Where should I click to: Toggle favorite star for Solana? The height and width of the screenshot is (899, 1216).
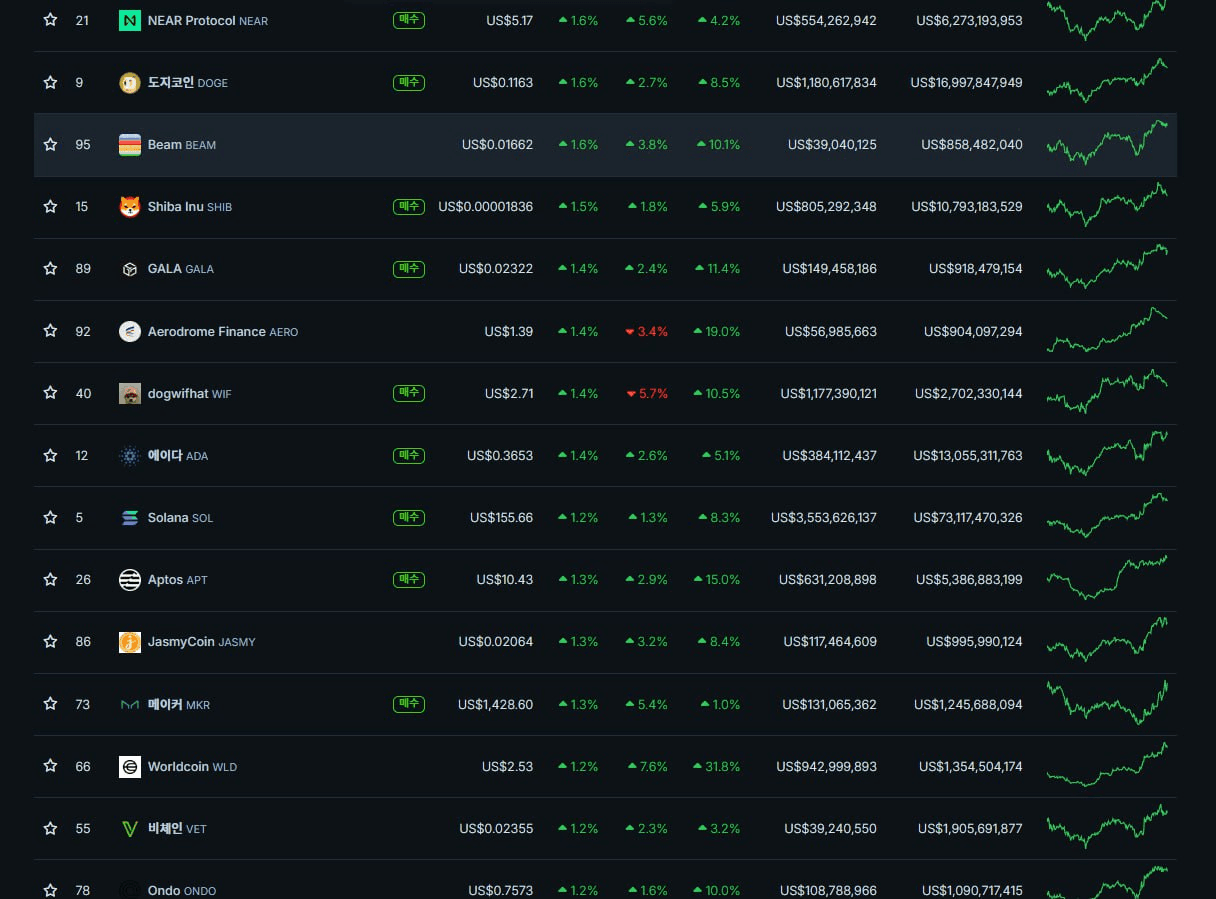[50, 517]
